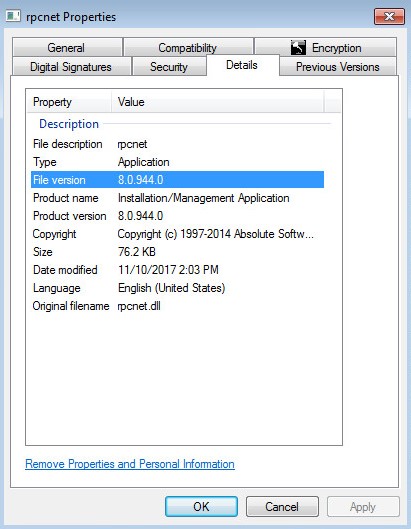
Task: Click the Property column header
Action: (69, 102)
